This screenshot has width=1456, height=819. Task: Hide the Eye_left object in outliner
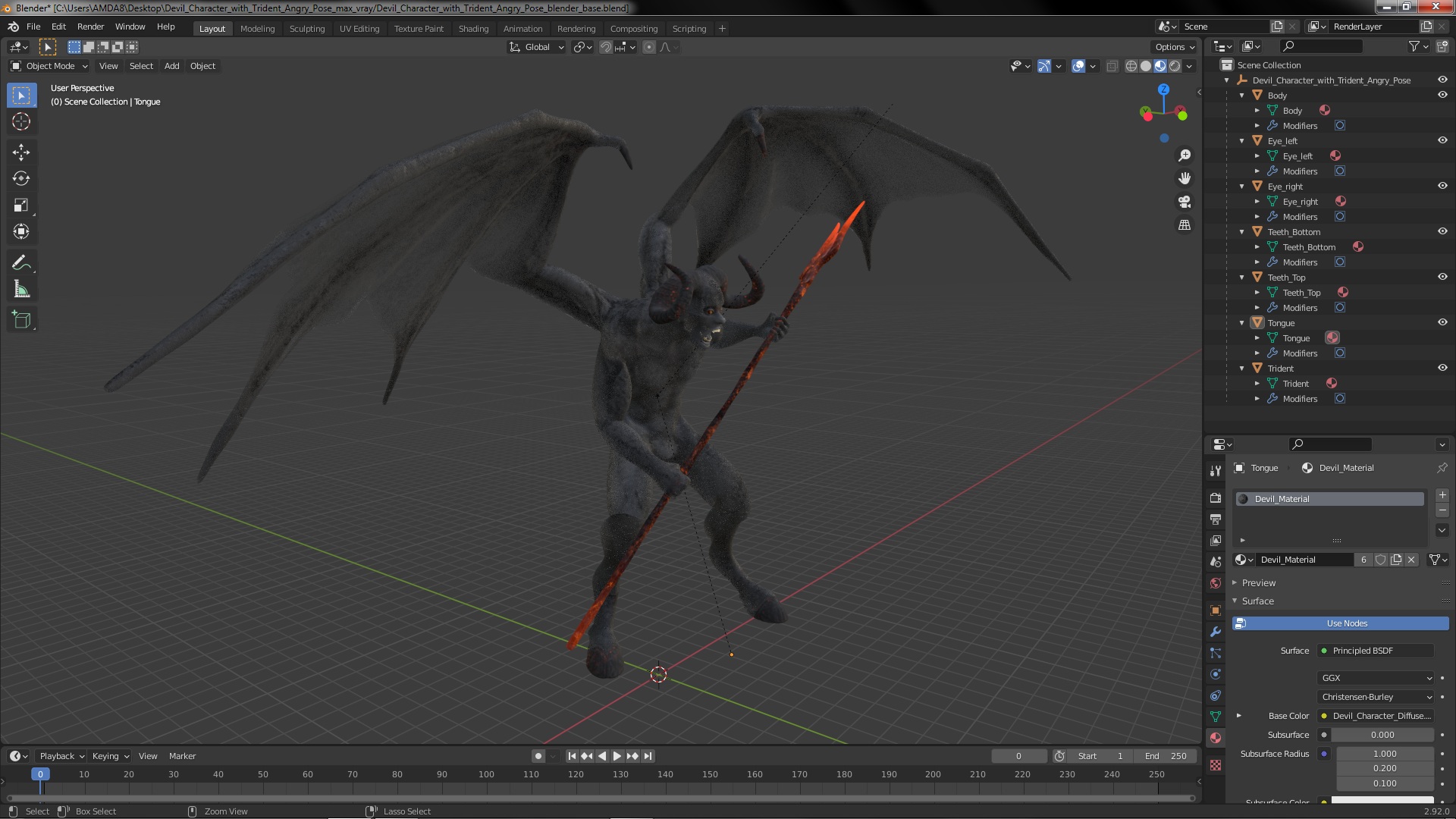tap(1442, 140)
